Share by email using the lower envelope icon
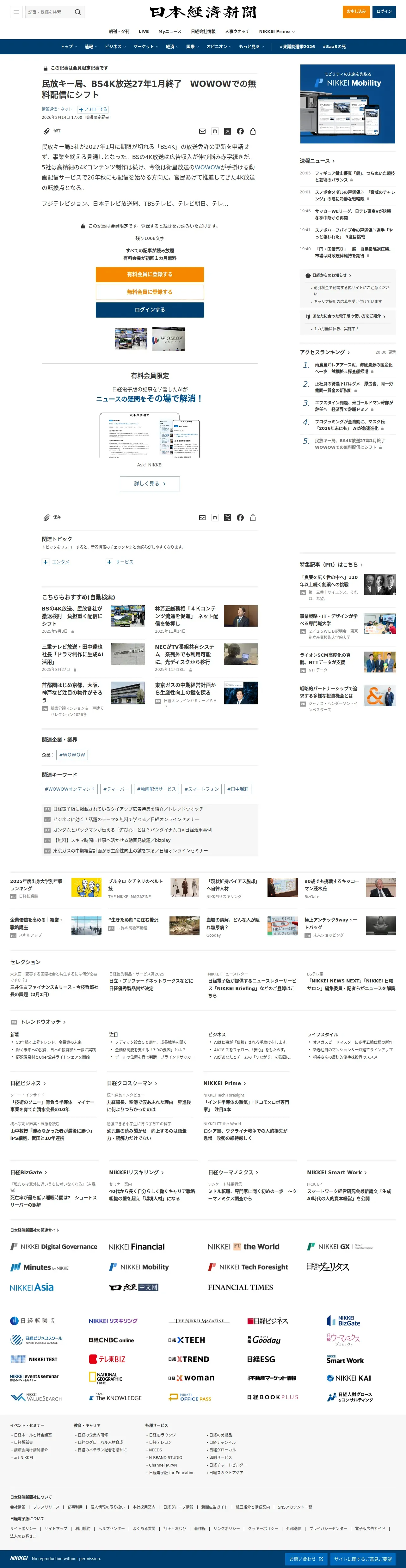 tap(202, 517)
